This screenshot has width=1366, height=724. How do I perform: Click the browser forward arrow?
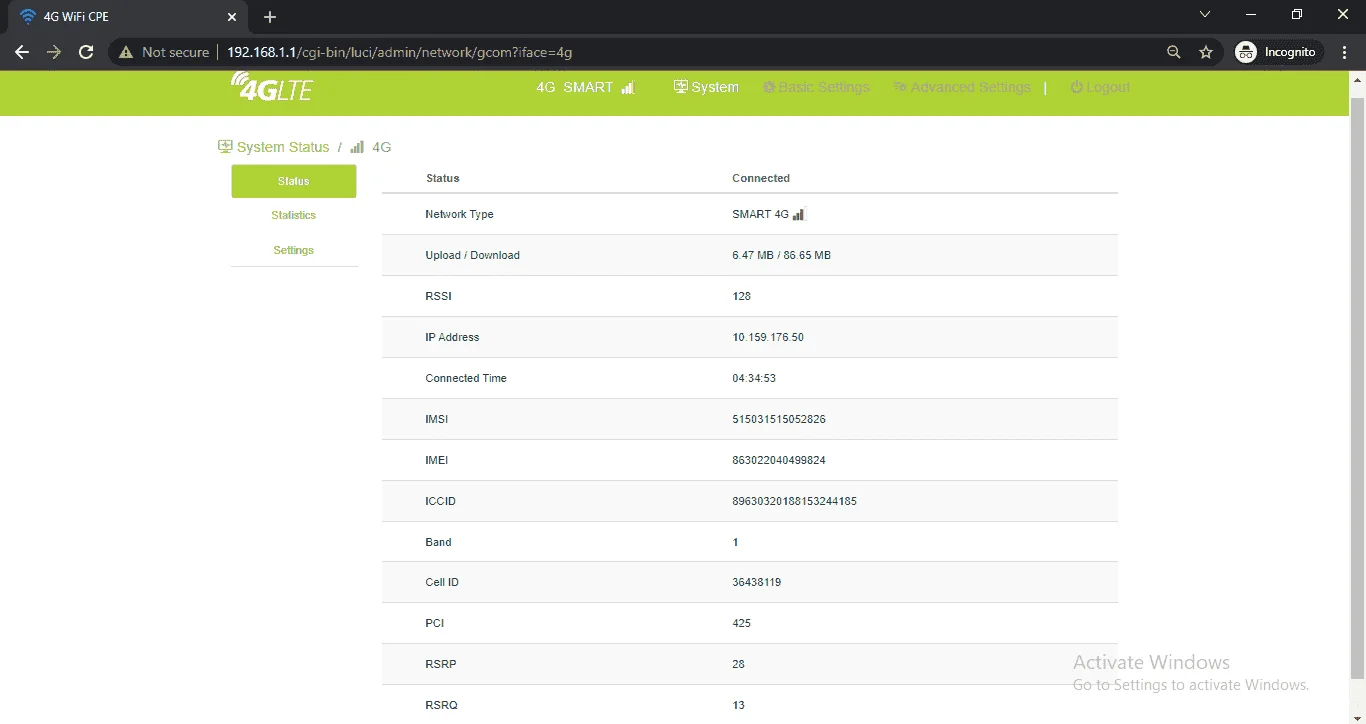click(54, 52)
